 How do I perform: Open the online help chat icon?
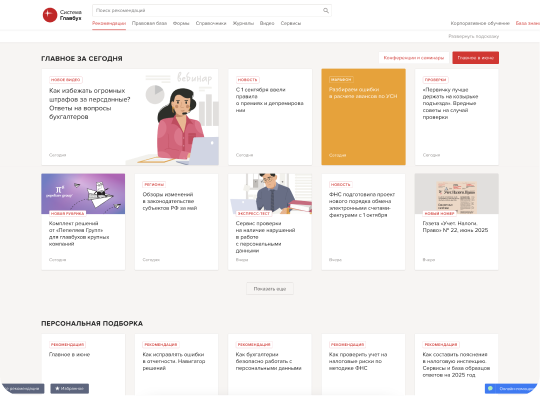490,388
